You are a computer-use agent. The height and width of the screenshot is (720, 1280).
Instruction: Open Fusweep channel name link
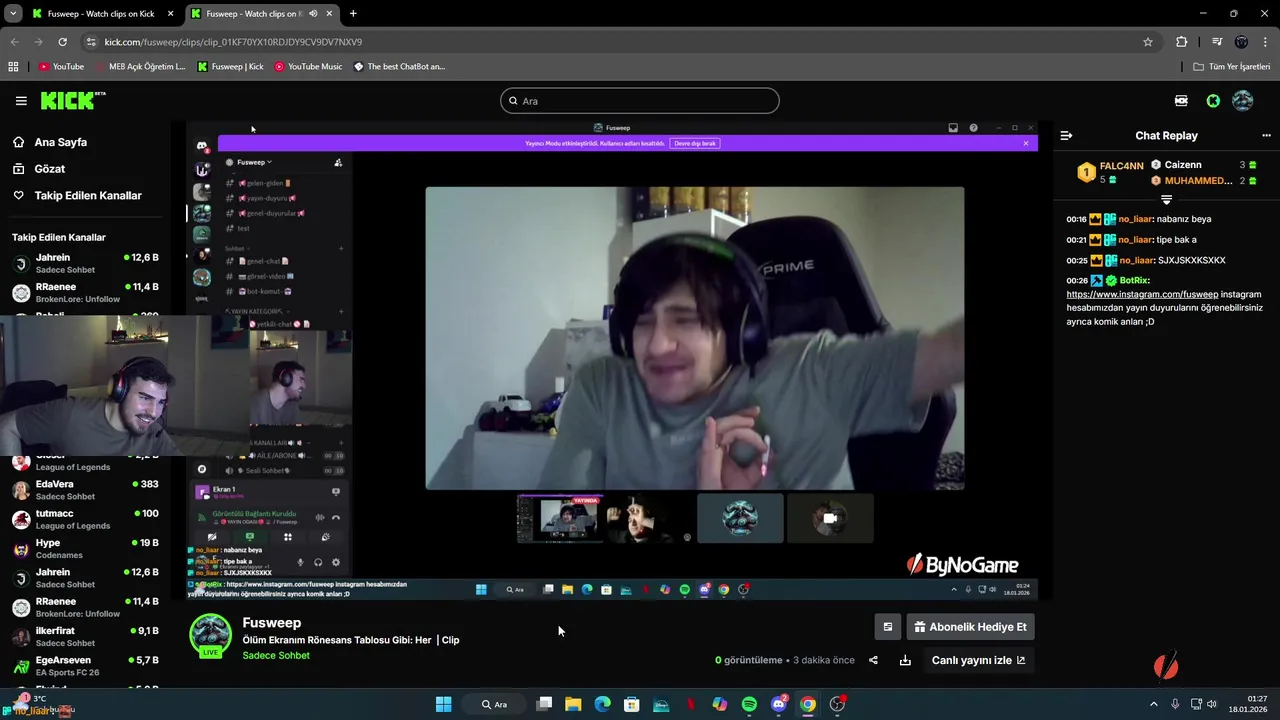coord(271,622)
